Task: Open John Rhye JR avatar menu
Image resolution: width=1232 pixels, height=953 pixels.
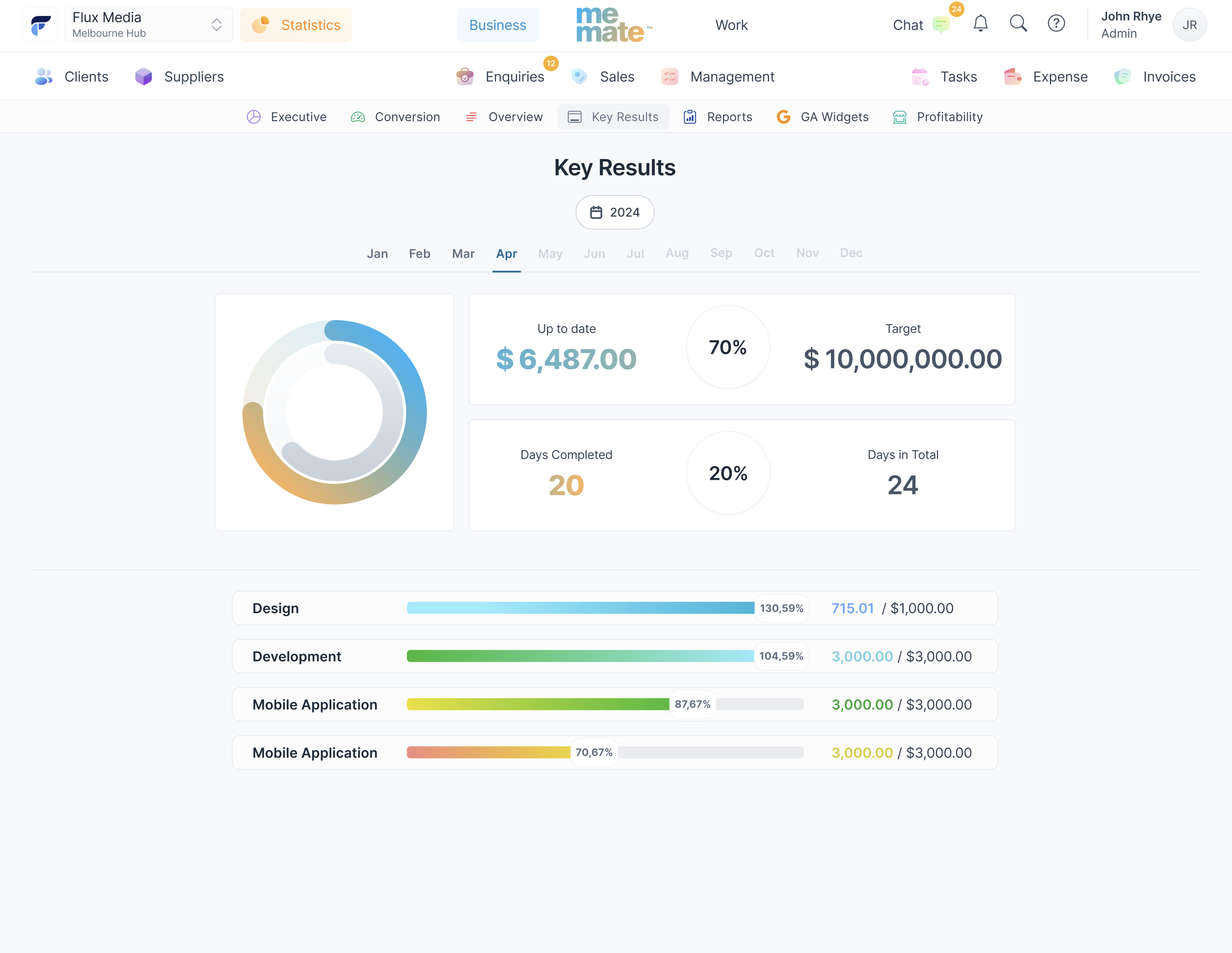Action: (x=1189, y=25)
